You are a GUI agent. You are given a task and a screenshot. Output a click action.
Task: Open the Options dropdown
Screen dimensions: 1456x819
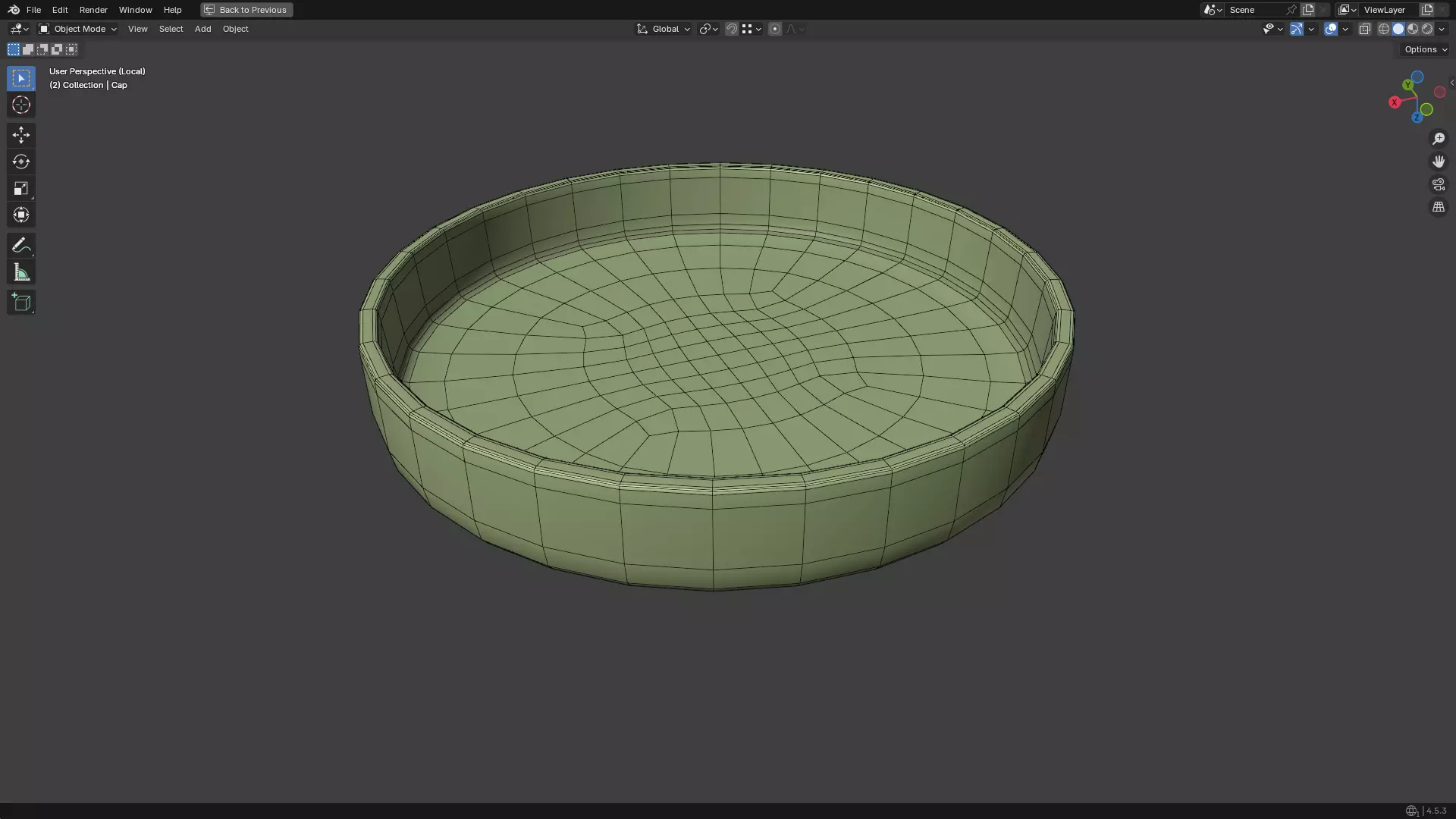[x=1425, y=49]
